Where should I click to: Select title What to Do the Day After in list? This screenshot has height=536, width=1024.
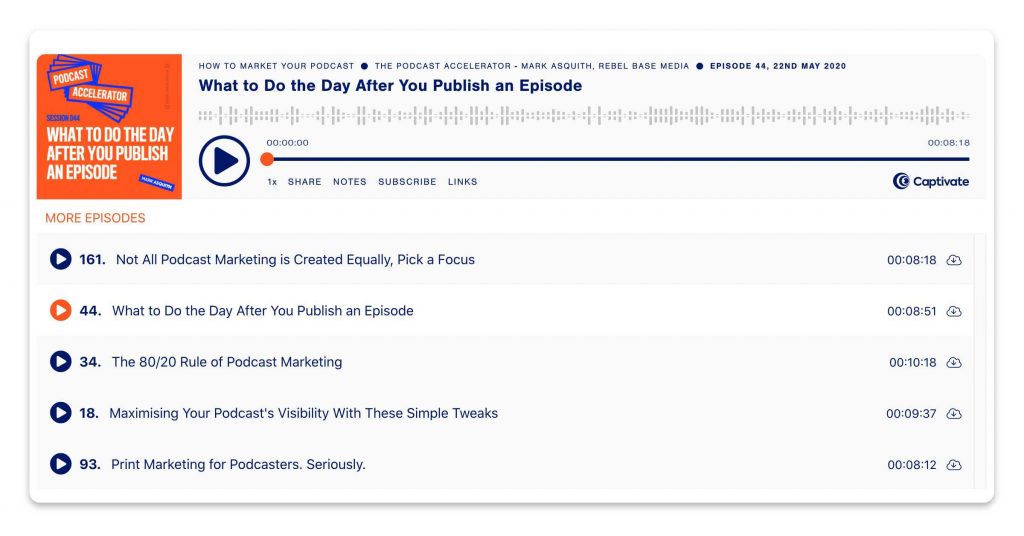click(263, 311)
